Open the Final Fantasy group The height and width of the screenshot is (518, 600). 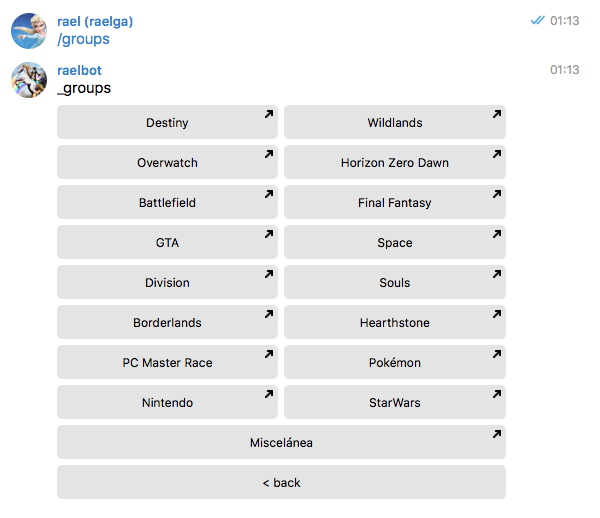394,203
